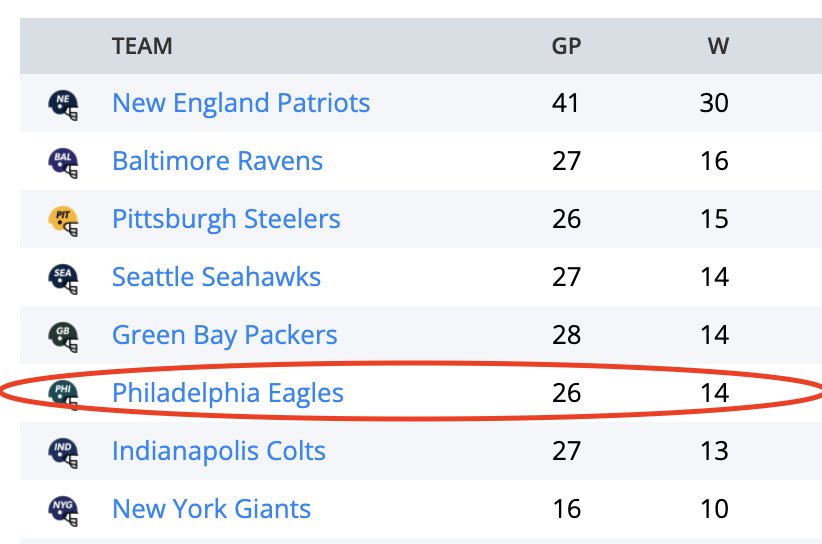Click the Patriots games played value 41
The height and width of the screenshot is (544, 822).
[x=566, y=103]
